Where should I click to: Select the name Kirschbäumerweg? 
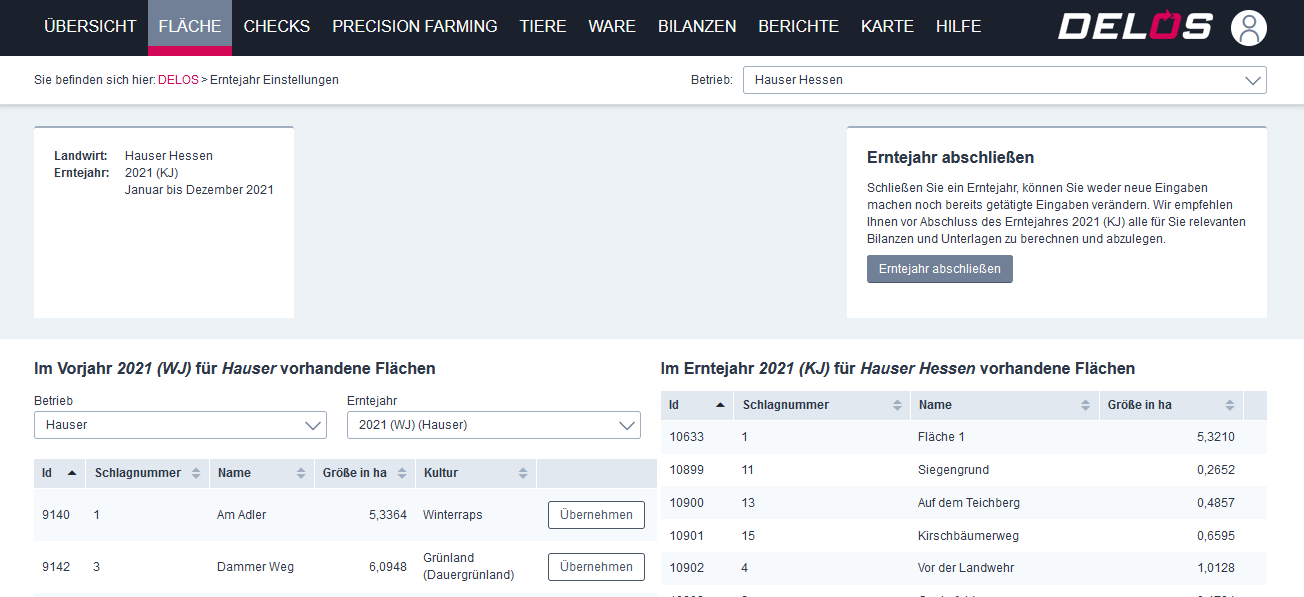click(x=966, y=536)
